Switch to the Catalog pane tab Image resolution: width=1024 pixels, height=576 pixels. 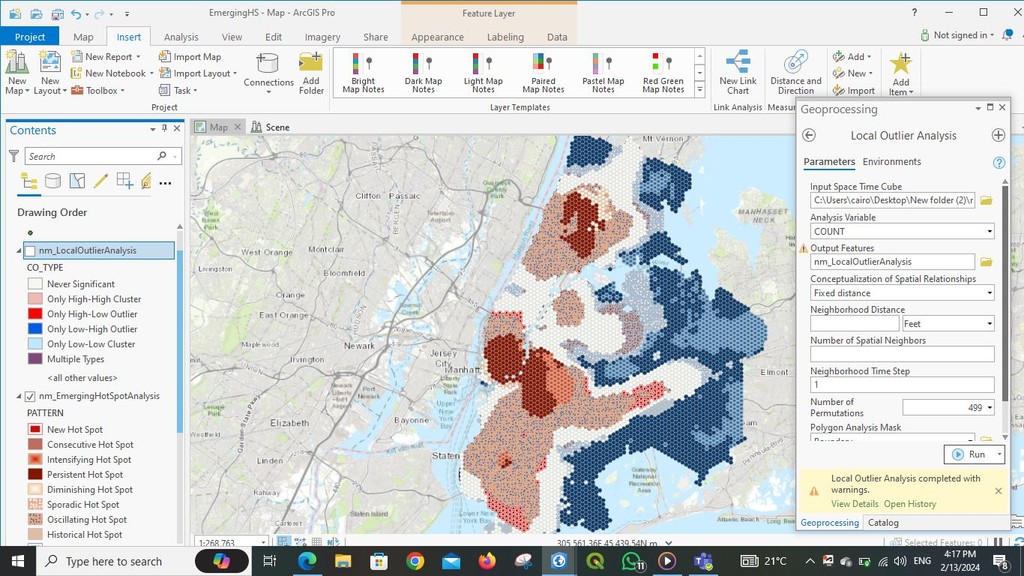point(883,522)
